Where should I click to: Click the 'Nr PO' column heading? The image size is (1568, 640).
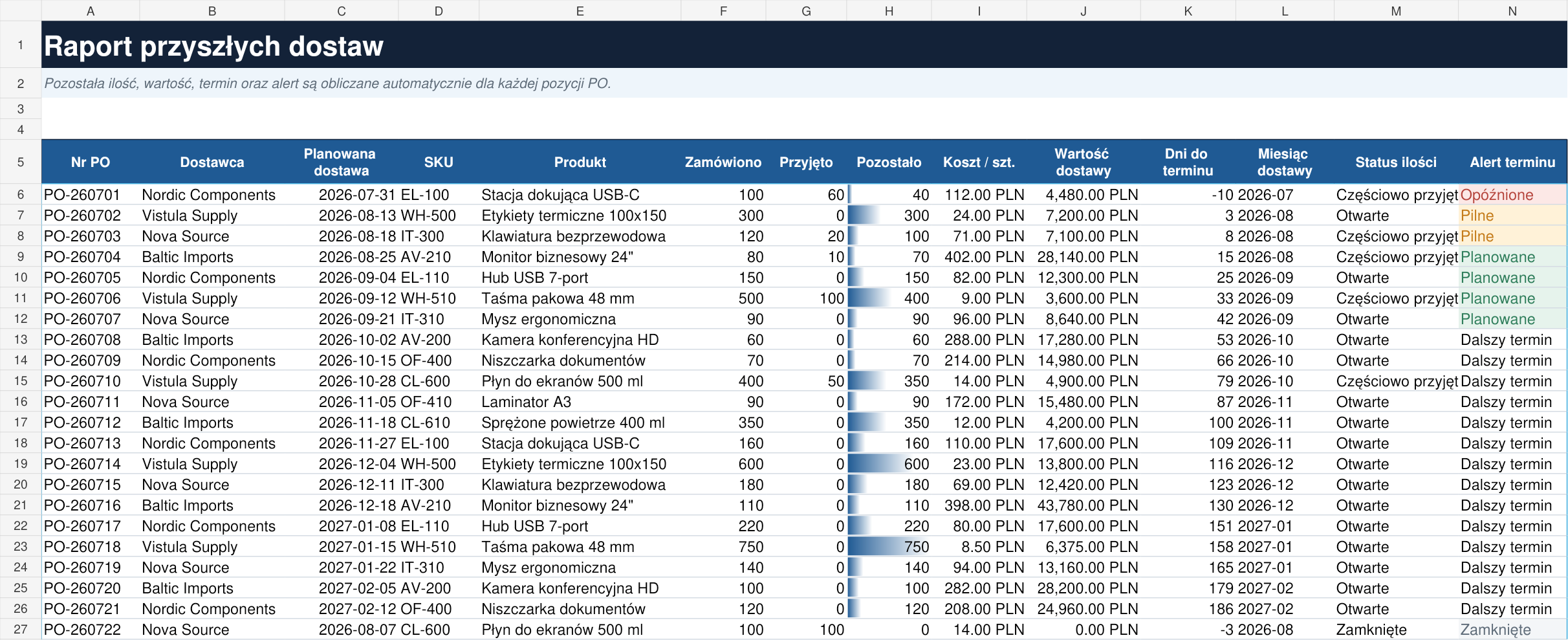[x=91, y=162]
